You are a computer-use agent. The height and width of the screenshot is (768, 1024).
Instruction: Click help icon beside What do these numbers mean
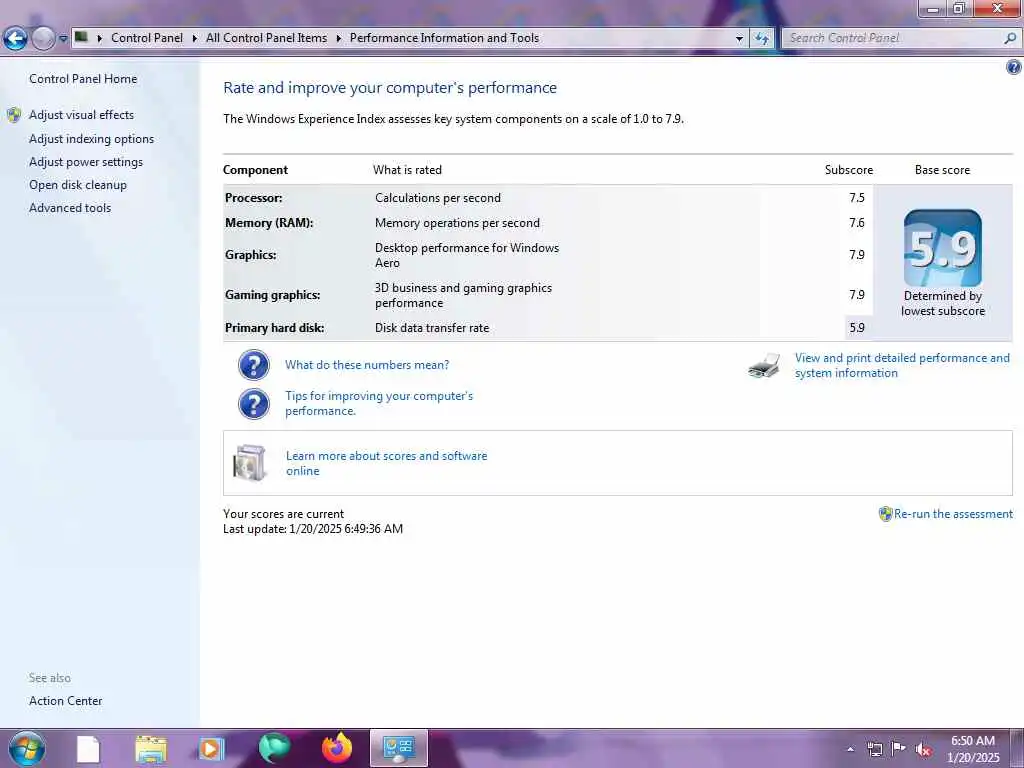(253, 365)
